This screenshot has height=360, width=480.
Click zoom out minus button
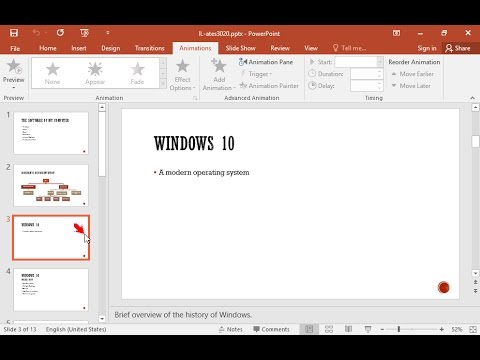[x=382, y=329]
